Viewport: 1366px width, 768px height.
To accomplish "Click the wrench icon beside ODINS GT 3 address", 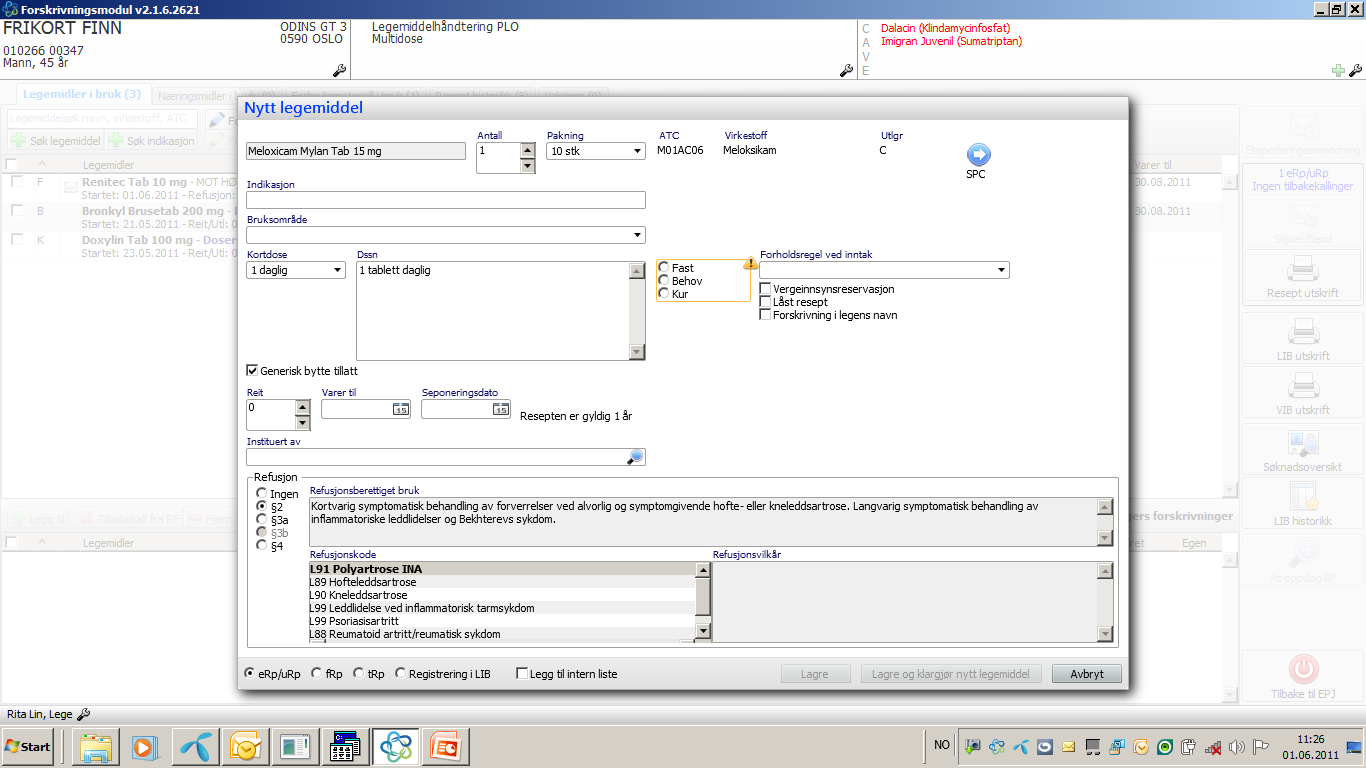I will pyautogui.click(x=339, y=70).
